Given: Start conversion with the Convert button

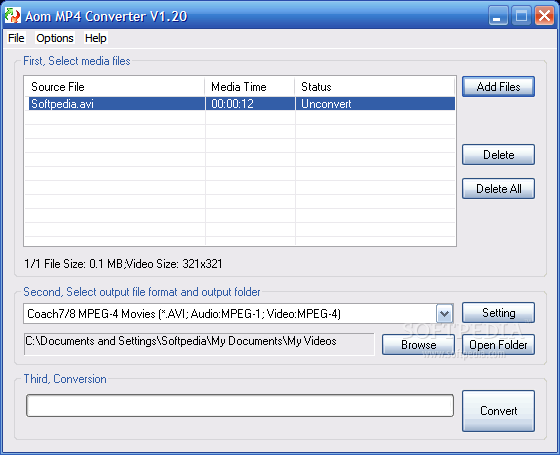Looking at the screenshot, I should tap(498, 411).
